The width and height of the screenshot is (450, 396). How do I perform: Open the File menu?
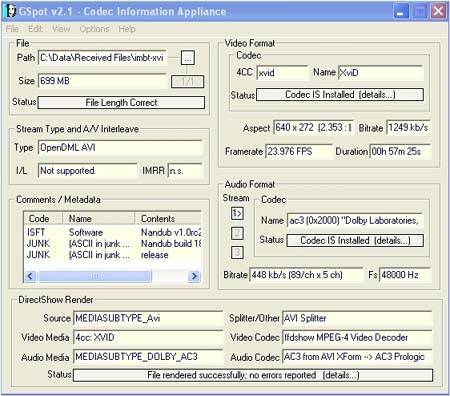pos(12,29)
